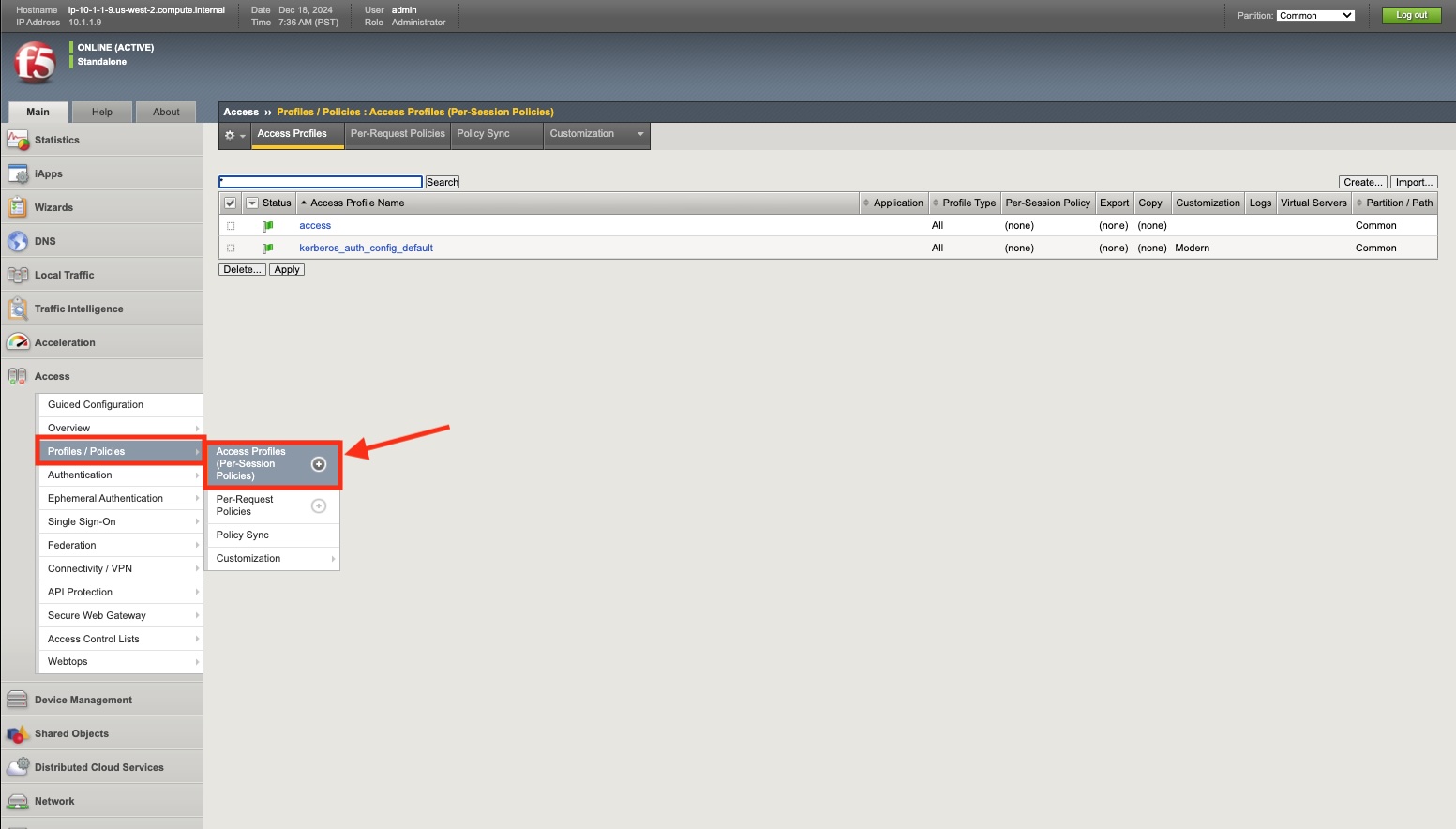Open the About tab
This screenshot has height=829, width=1456.
coord(166,113)
